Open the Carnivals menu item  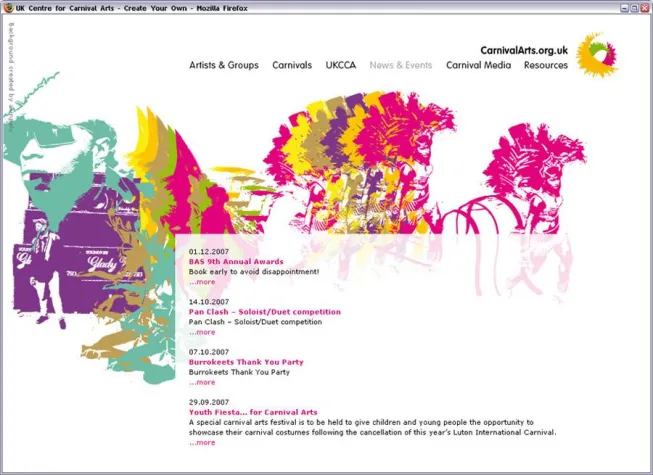tap(292, 65)
